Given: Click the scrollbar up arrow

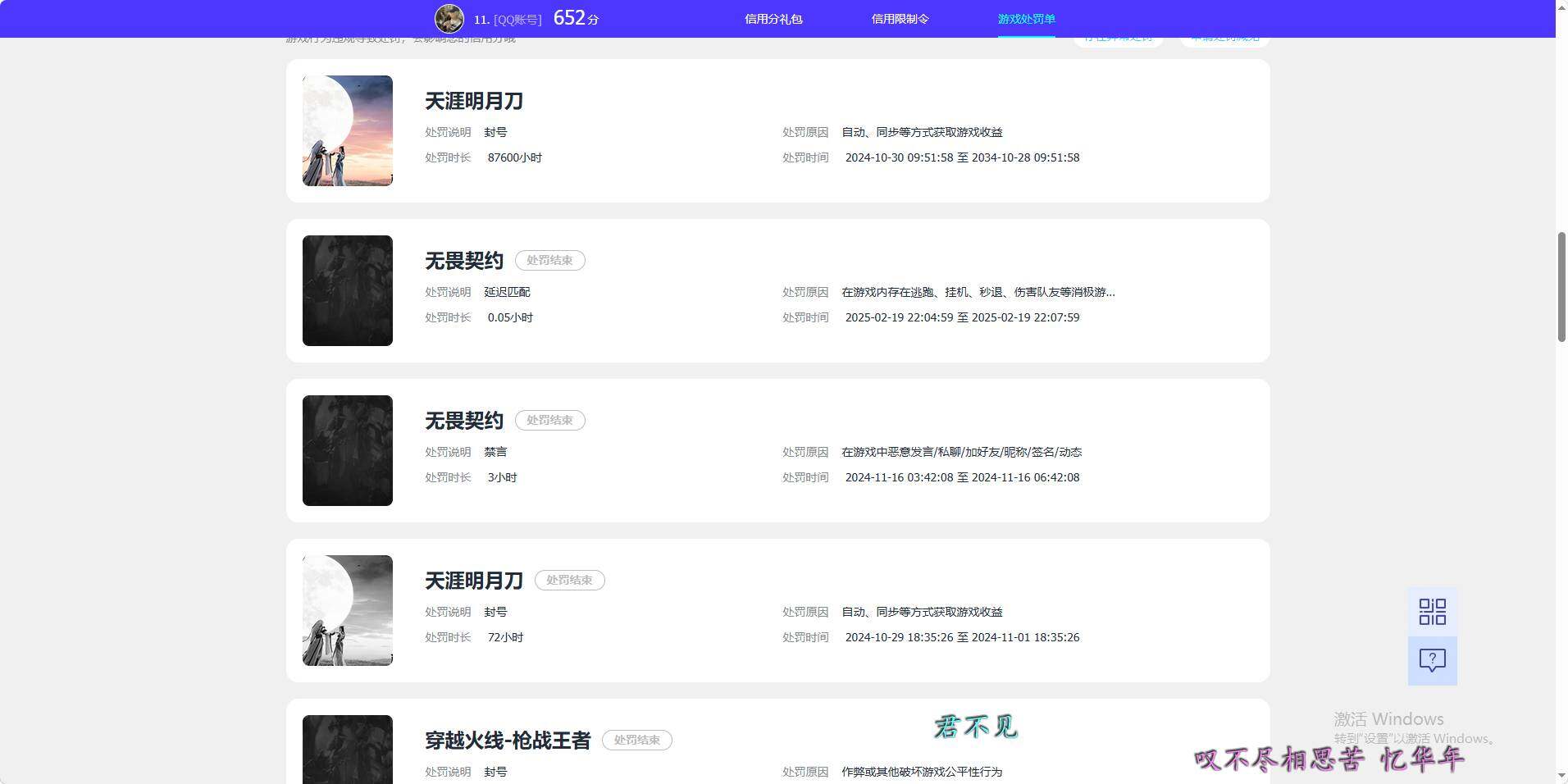Looking at the screenshot, I should tap(1561, 7).
